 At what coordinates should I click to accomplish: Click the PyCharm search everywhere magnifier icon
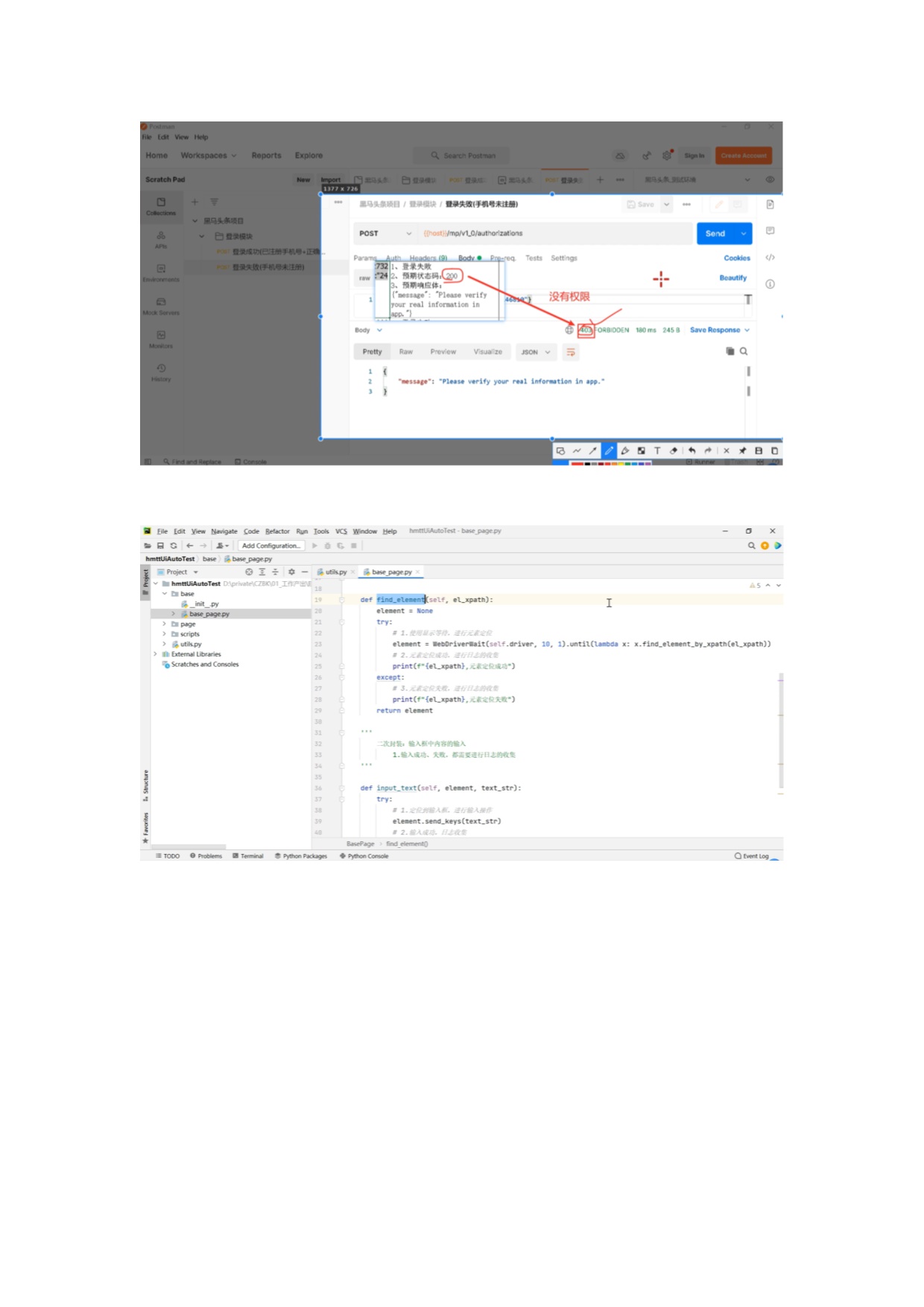[x=751, y=545]
